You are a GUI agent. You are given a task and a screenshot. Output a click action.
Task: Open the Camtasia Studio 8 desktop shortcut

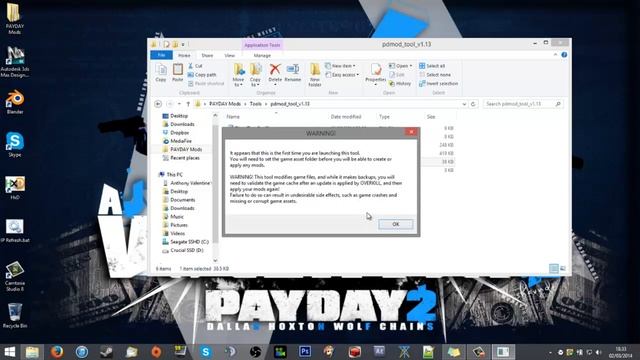tap(15, 276)
